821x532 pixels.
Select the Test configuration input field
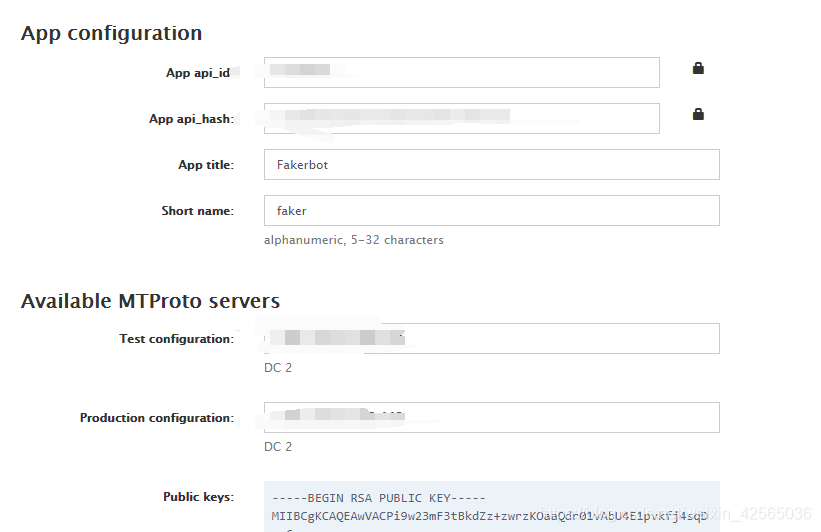pos(491,339)
